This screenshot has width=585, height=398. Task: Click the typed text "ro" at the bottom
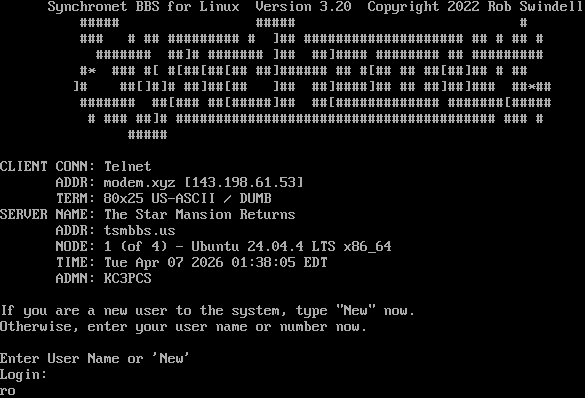click(8, 391)
